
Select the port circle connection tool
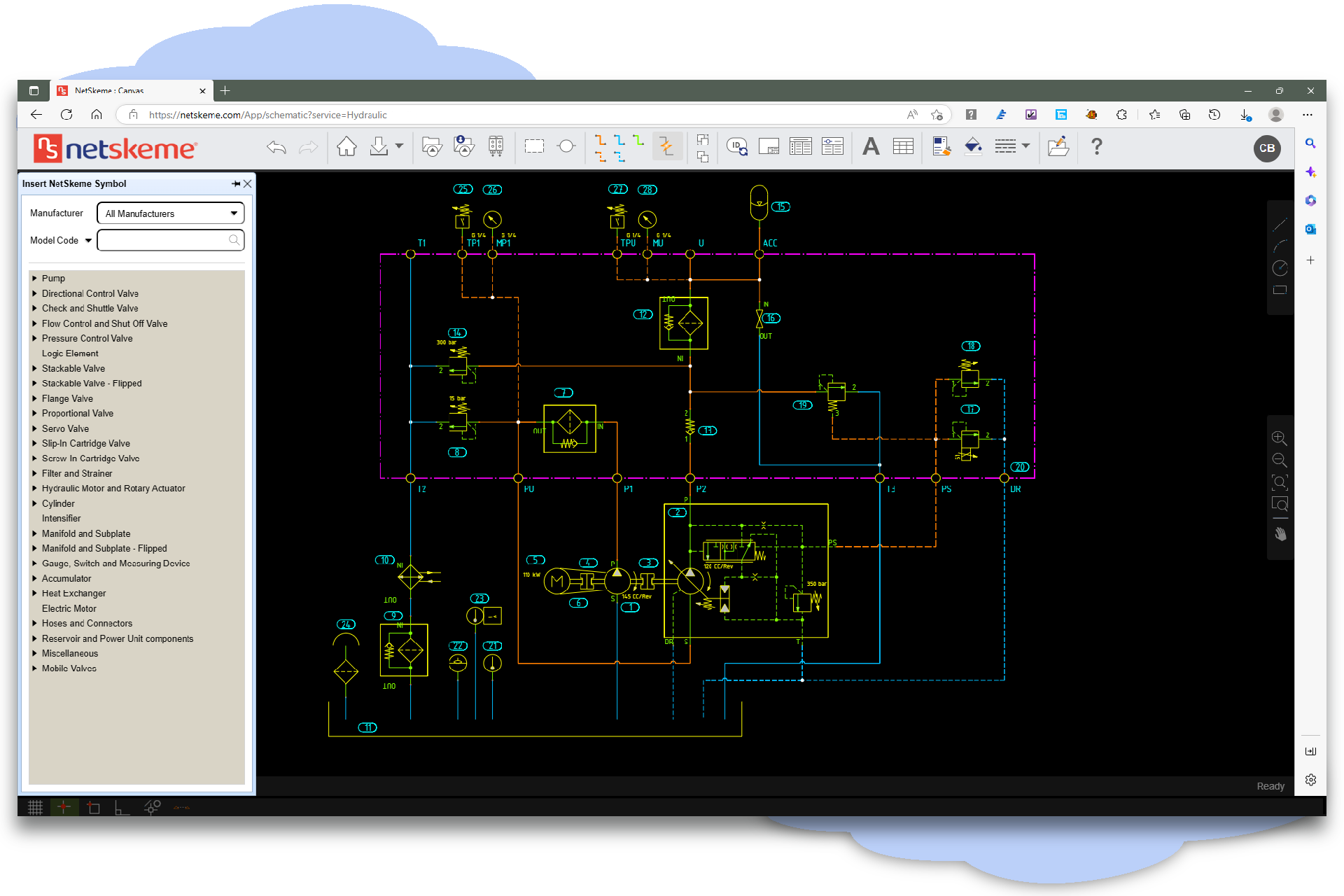[566, 146]
